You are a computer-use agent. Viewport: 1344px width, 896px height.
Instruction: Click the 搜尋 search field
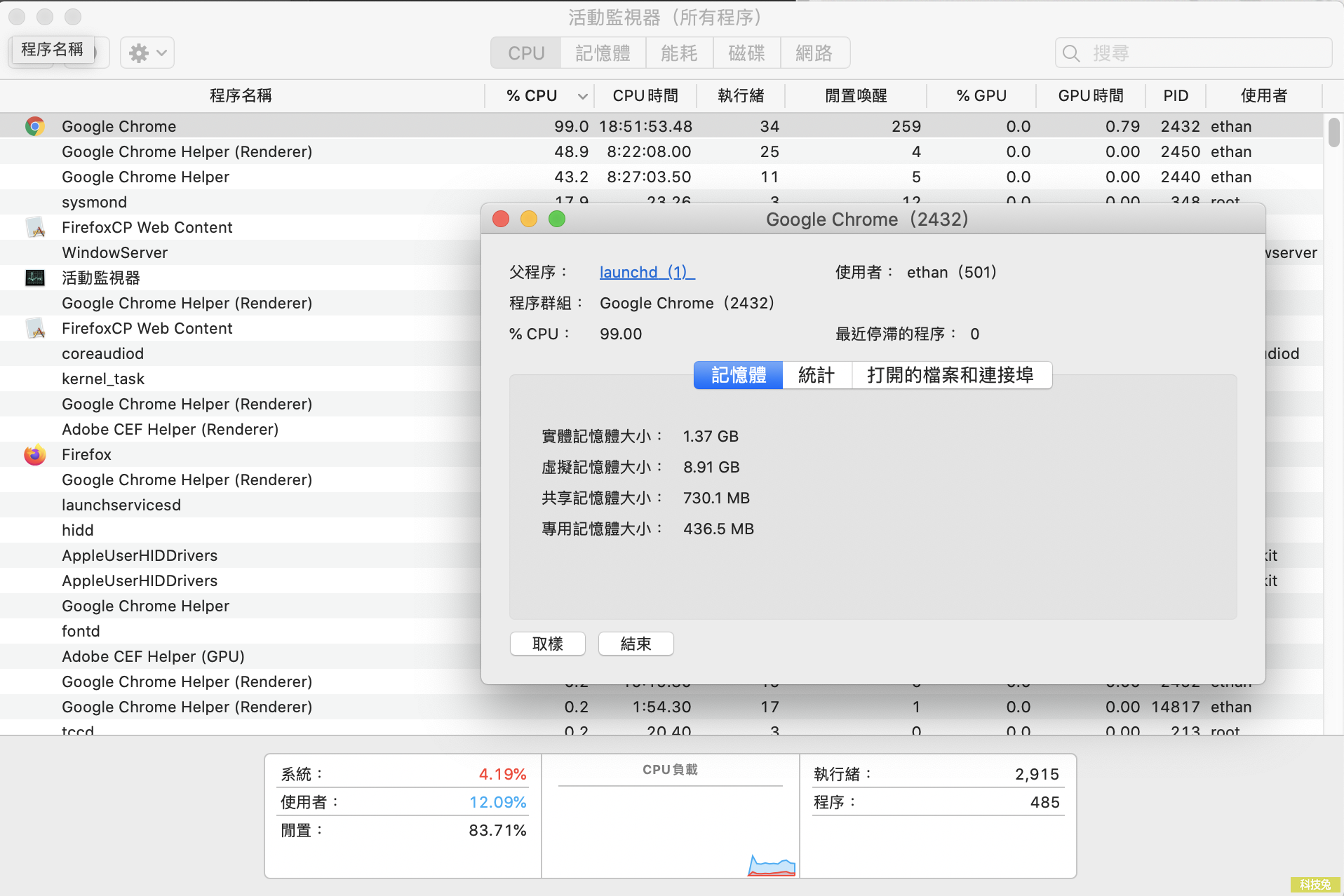coord(1193,53)
